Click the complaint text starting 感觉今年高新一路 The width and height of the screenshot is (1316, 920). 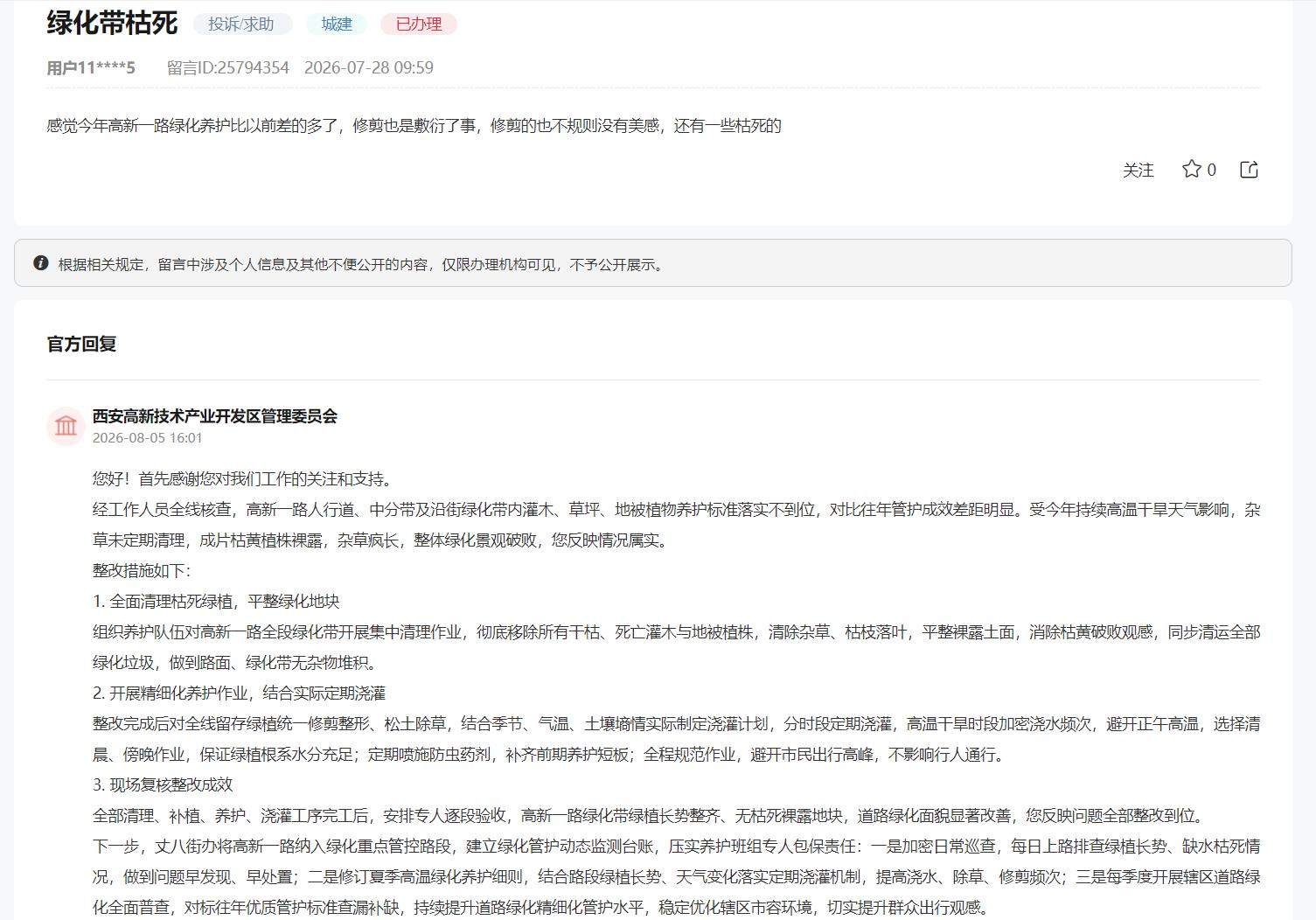pyautogui.click(x=414, y=125)
